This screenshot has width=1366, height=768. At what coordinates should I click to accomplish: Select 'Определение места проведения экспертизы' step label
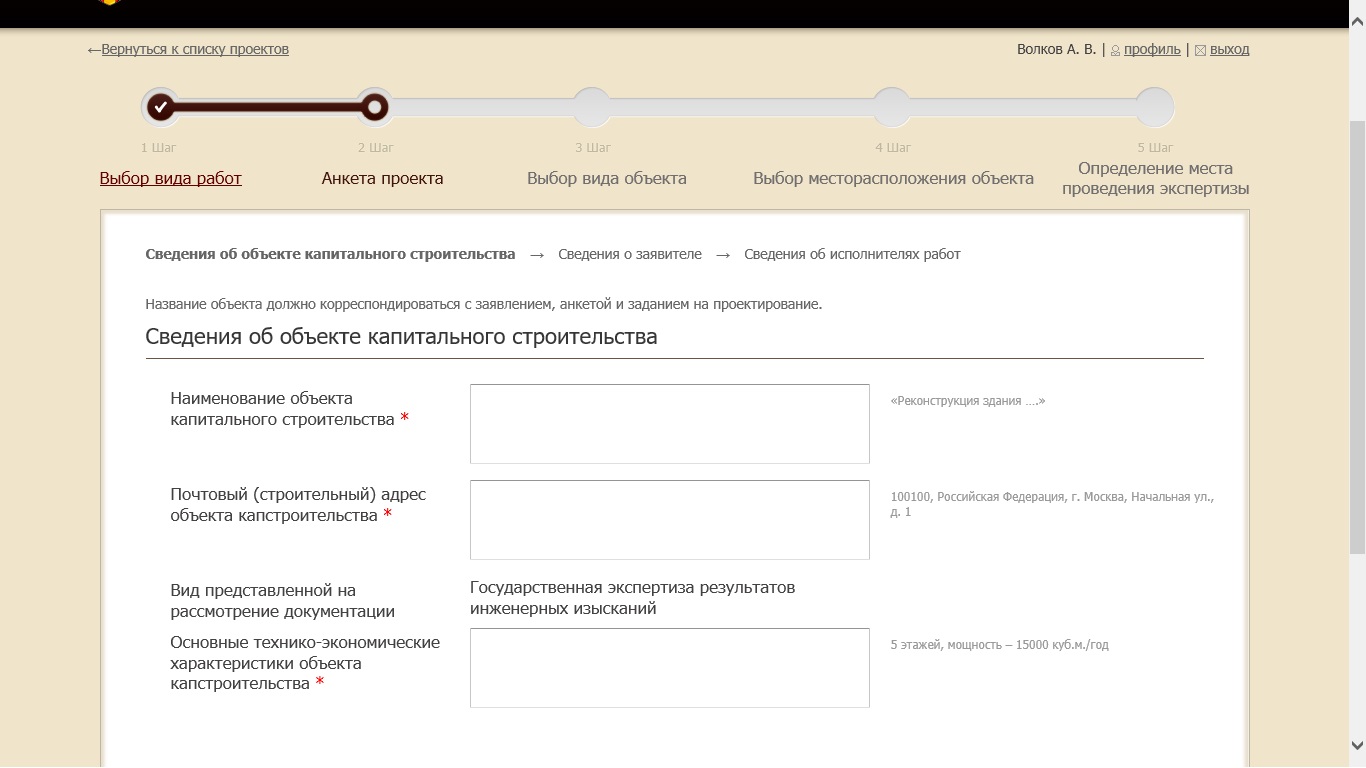pos(1156,178)
